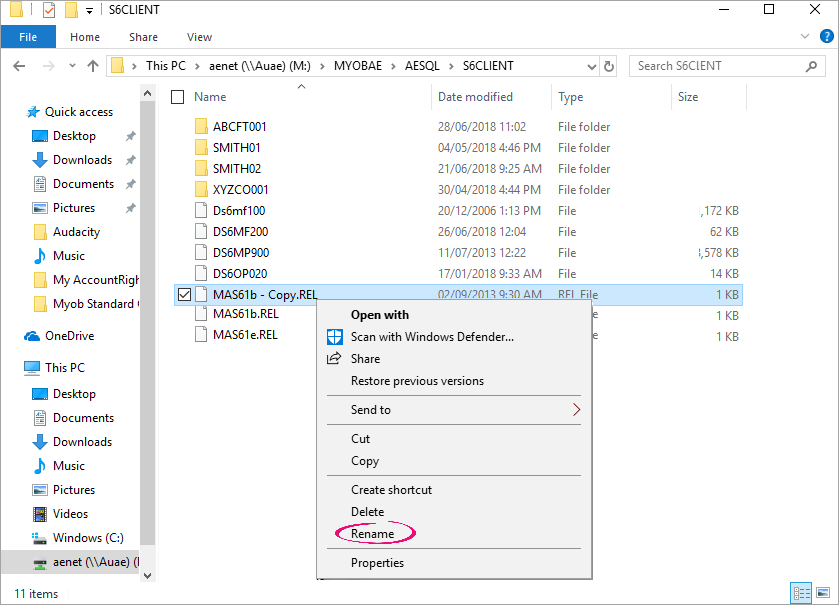Choose Rename from the context menu
This screenshot has width=839, height=605.
372,534
